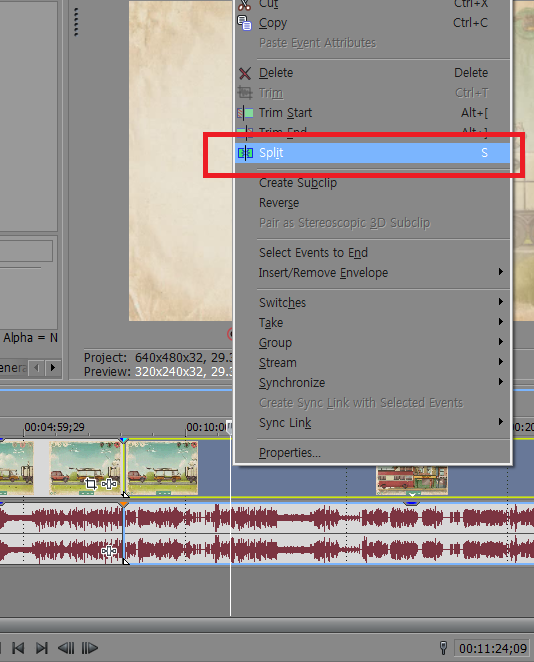Image resolution: width=534 pixels, height=662 pixels.
Task: Click the Copy pages icon
Action: click(x=244, y=23)
